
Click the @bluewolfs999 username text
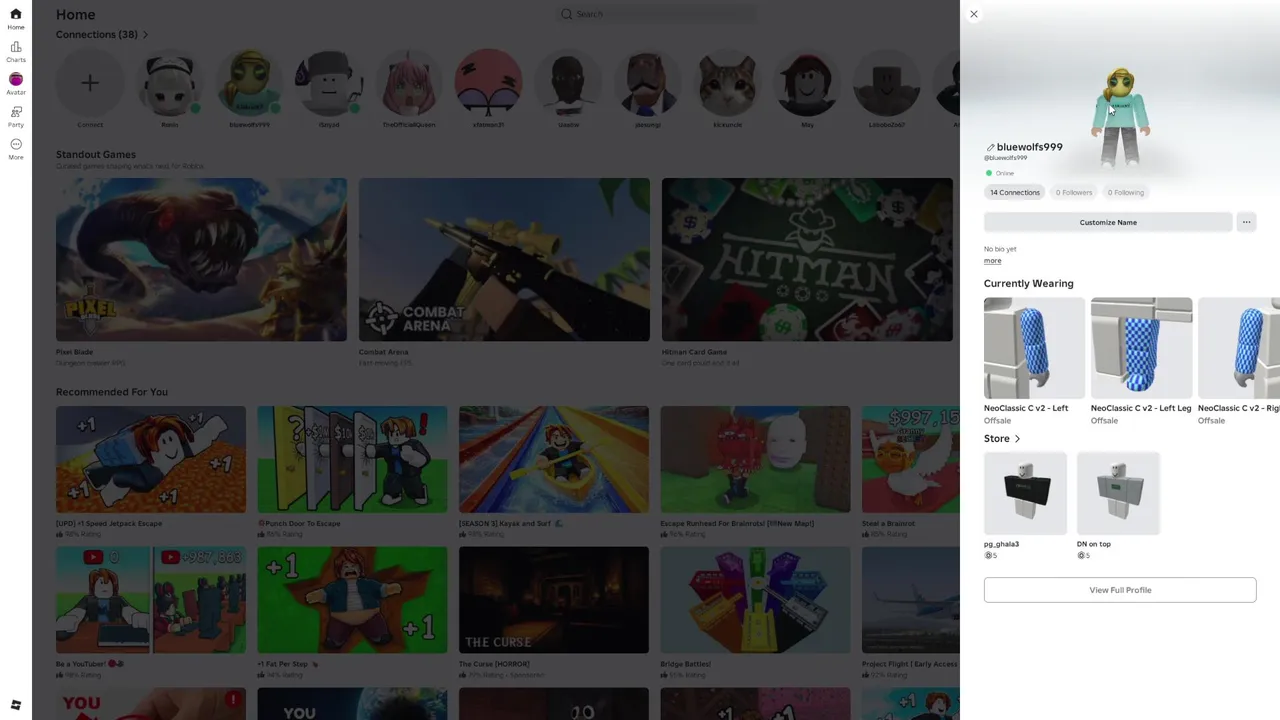1006,158
